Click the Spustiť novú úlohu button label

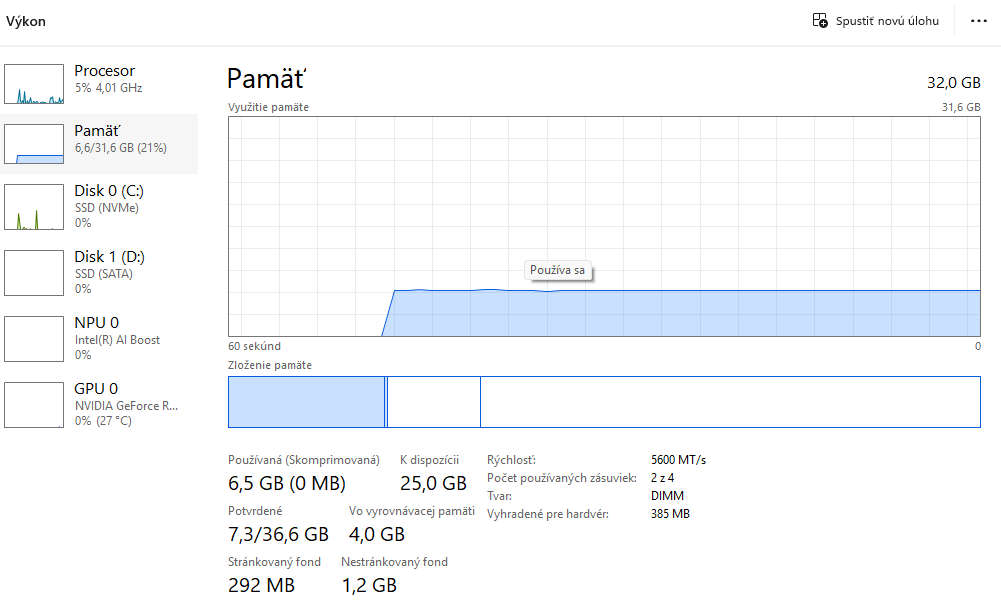tap(887, 21)
